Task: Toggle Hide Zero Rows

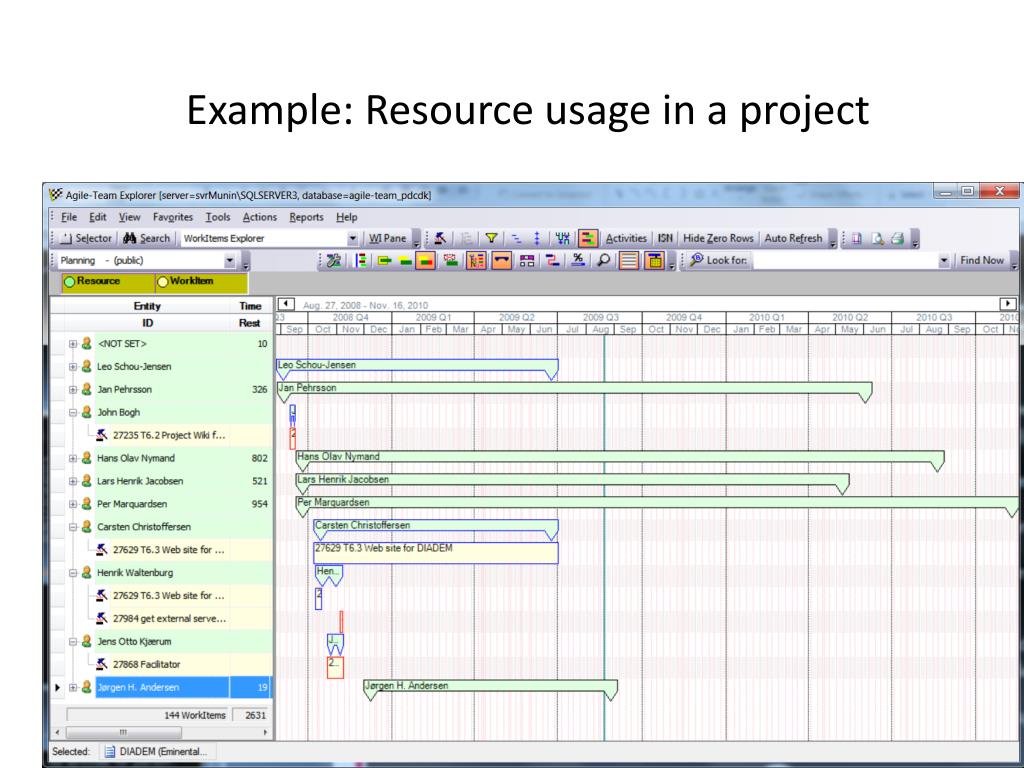Action: pos(718,238)
